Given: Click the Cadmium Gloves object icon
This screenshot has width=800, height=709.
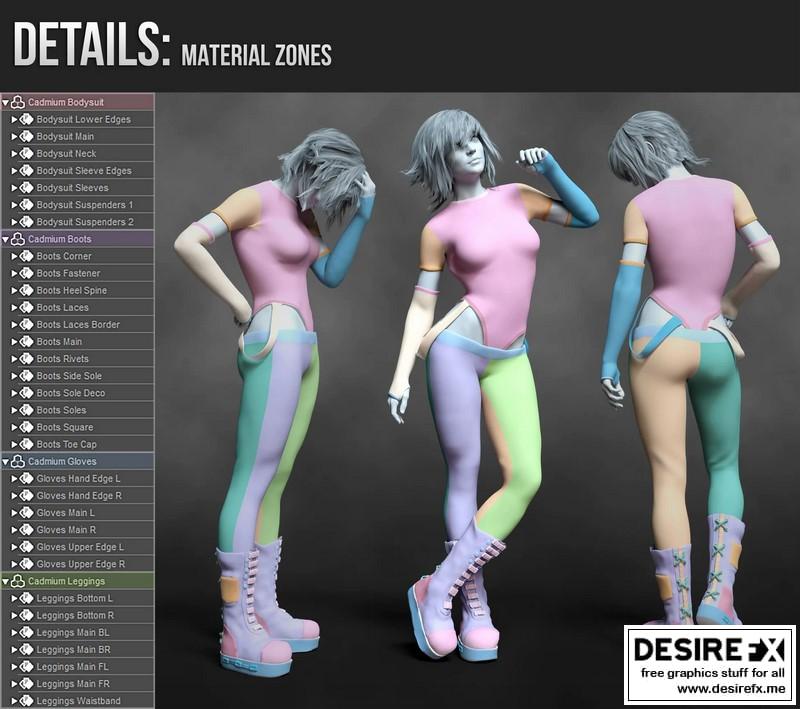Looking at the screenshot, I should click(18, 462).
